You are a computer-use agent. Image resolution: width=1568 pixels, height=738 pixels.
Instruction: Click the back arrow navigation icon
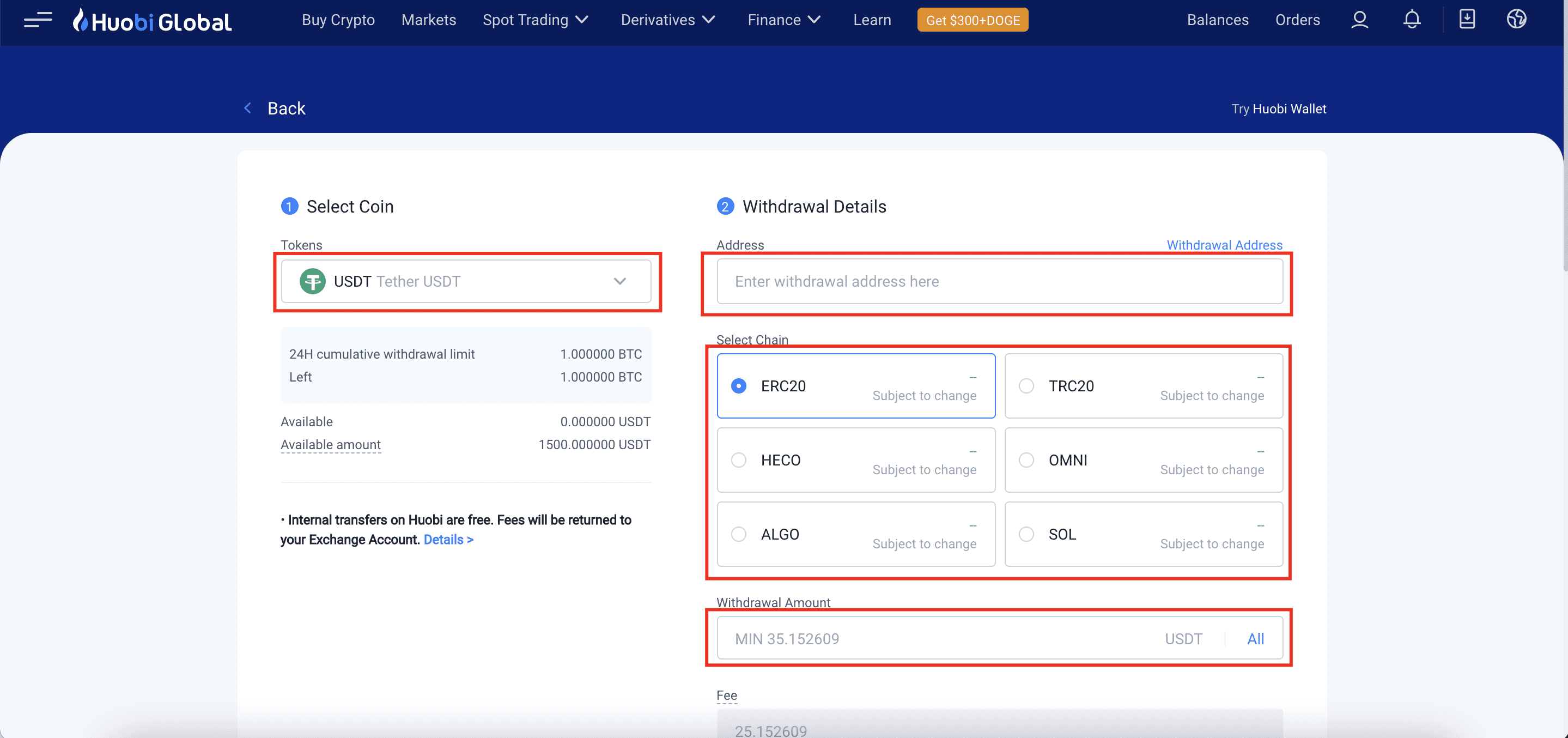(247, 107)
